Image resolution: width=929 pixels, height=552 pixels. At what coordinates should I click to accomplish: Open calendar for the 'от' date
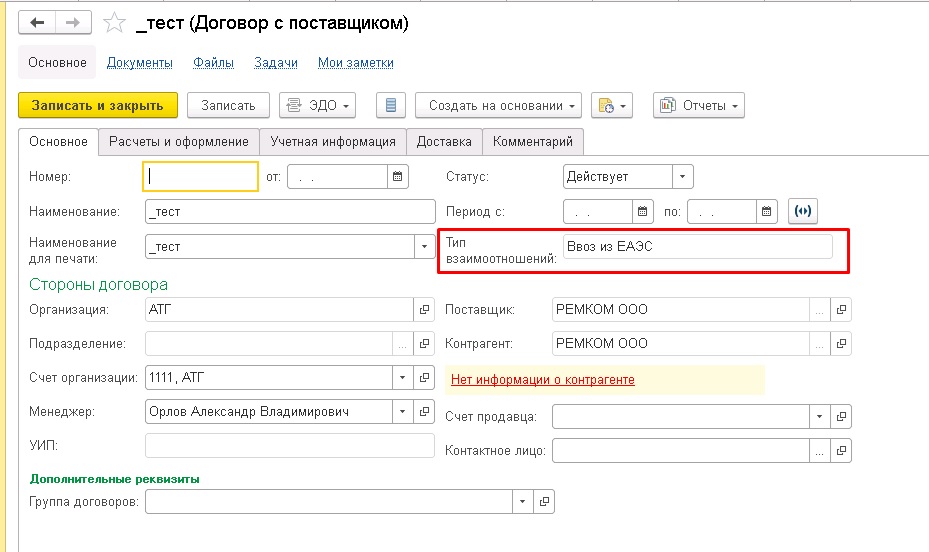click(398, 176)
